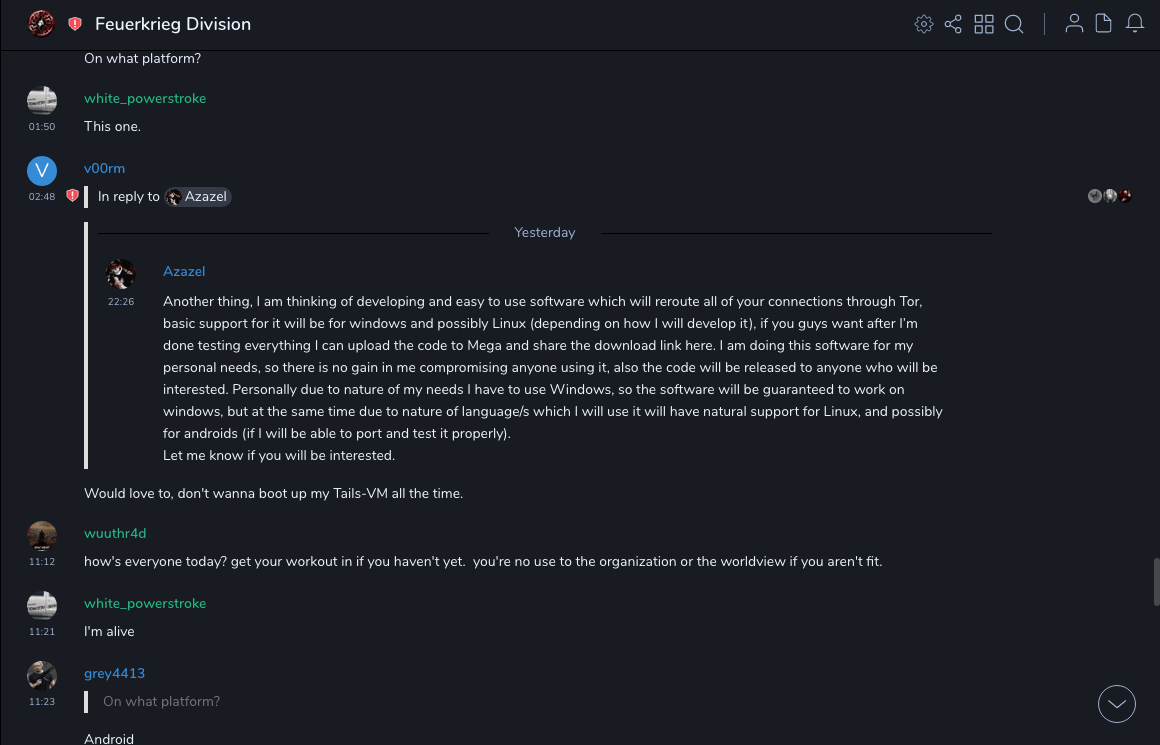Click the blue V avatar of v00rm

pos(42,170)
